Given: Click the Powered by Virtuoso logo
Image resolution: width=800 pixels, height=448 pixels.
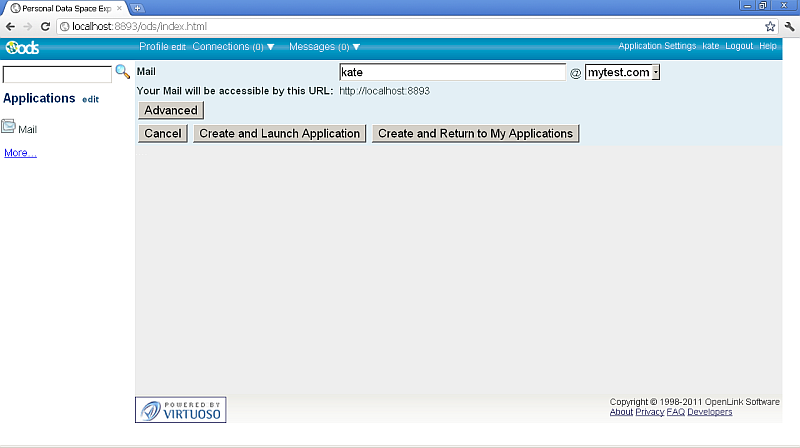Looking at the screenshot, I should pyautogui.click(x=181, y=409).
